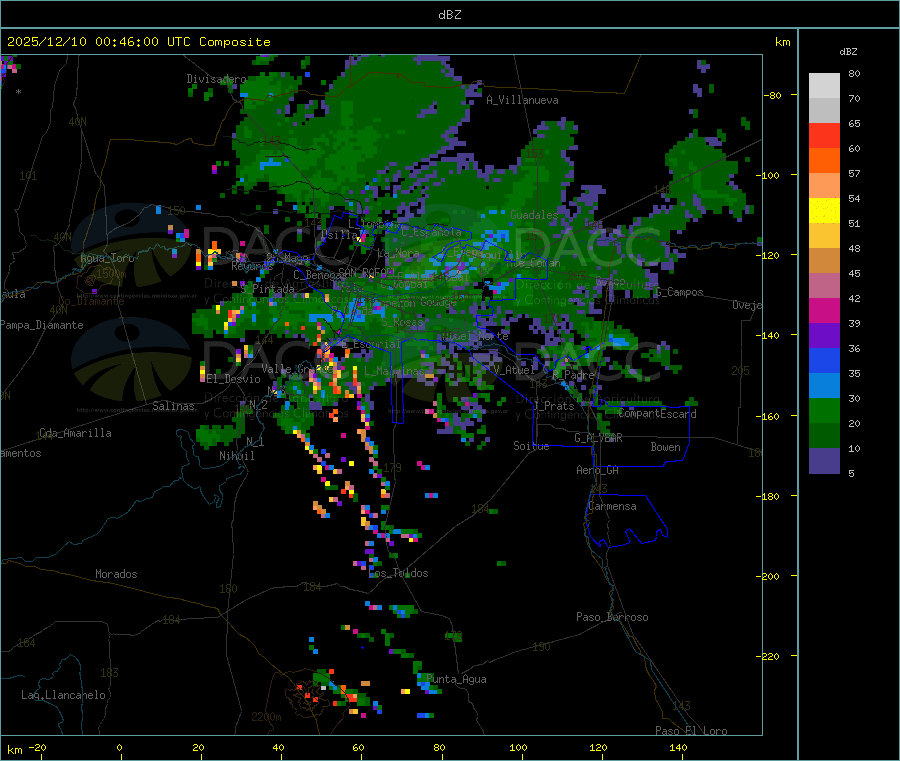Image resolution: width=900 pixels, height=761 pixels.
Task: Select the '100' km tick on bottom axis
Action: (x=518, y=748)
